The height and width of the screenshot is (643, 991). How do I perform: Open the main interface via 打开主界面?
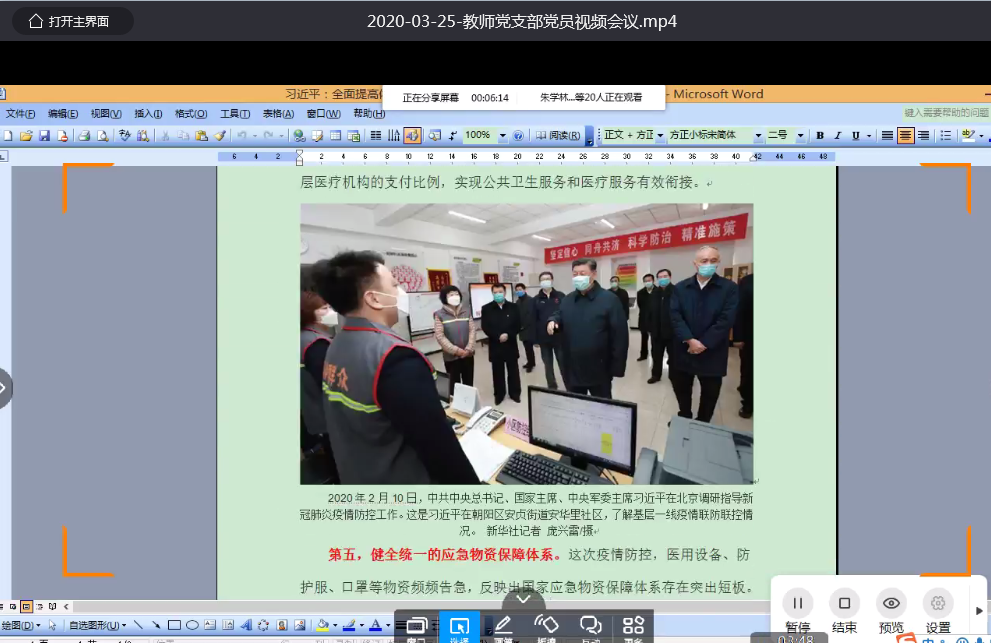click(70, 21)
